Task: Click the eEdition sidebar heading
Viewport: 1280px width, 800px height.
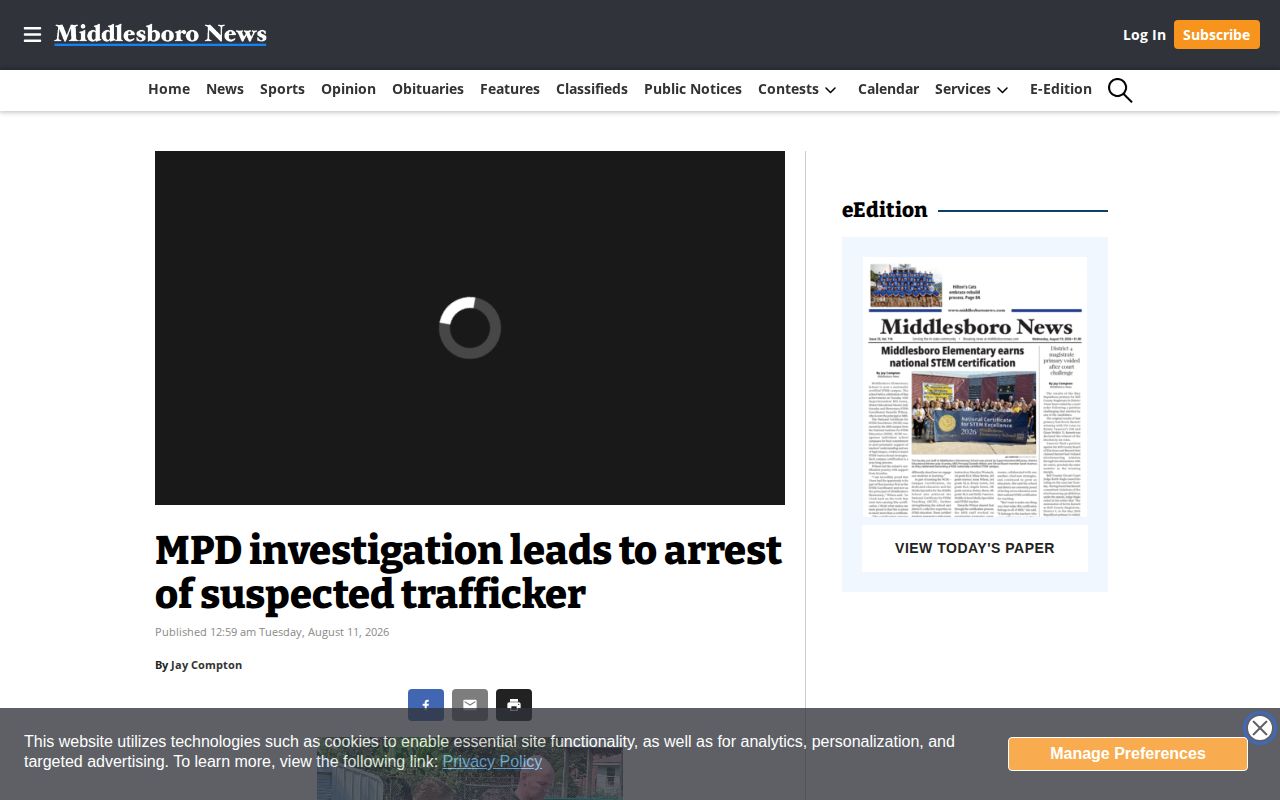Action: tap(885, 210)
